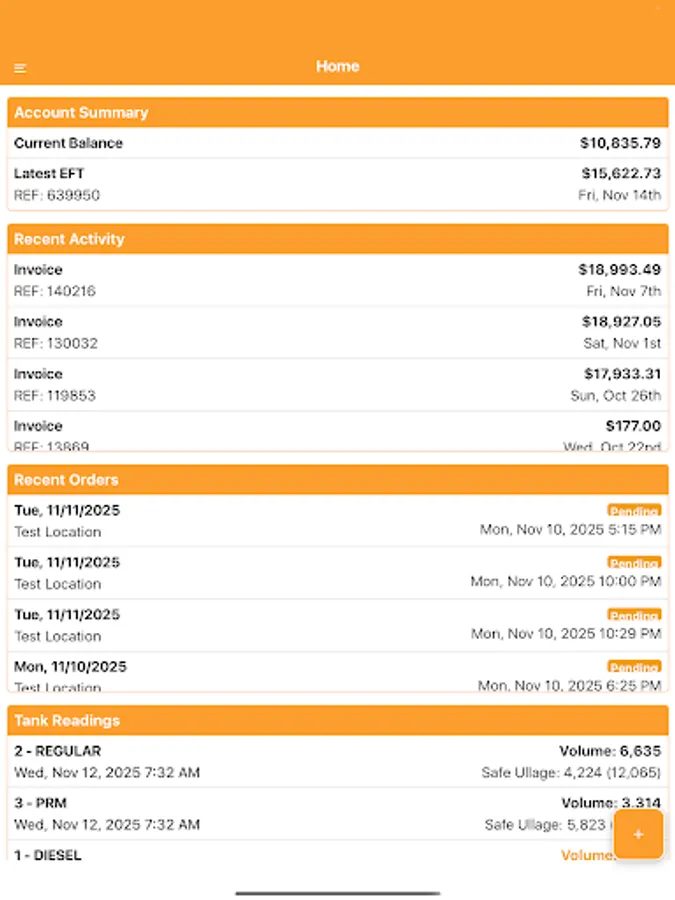Select the 3 - PRM tank reading
Screen dimensions: 675x900
click(337, 813)
